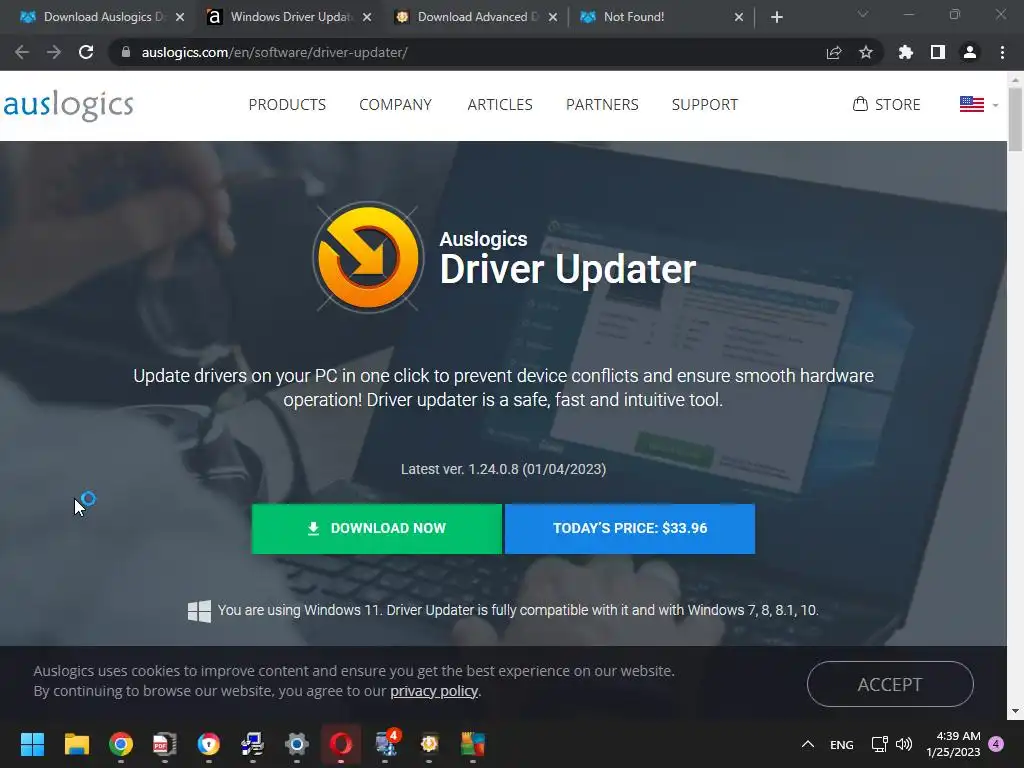Click the tab search chevron
Viewport: 1024px width, 768px height.
tap(863, 14)
